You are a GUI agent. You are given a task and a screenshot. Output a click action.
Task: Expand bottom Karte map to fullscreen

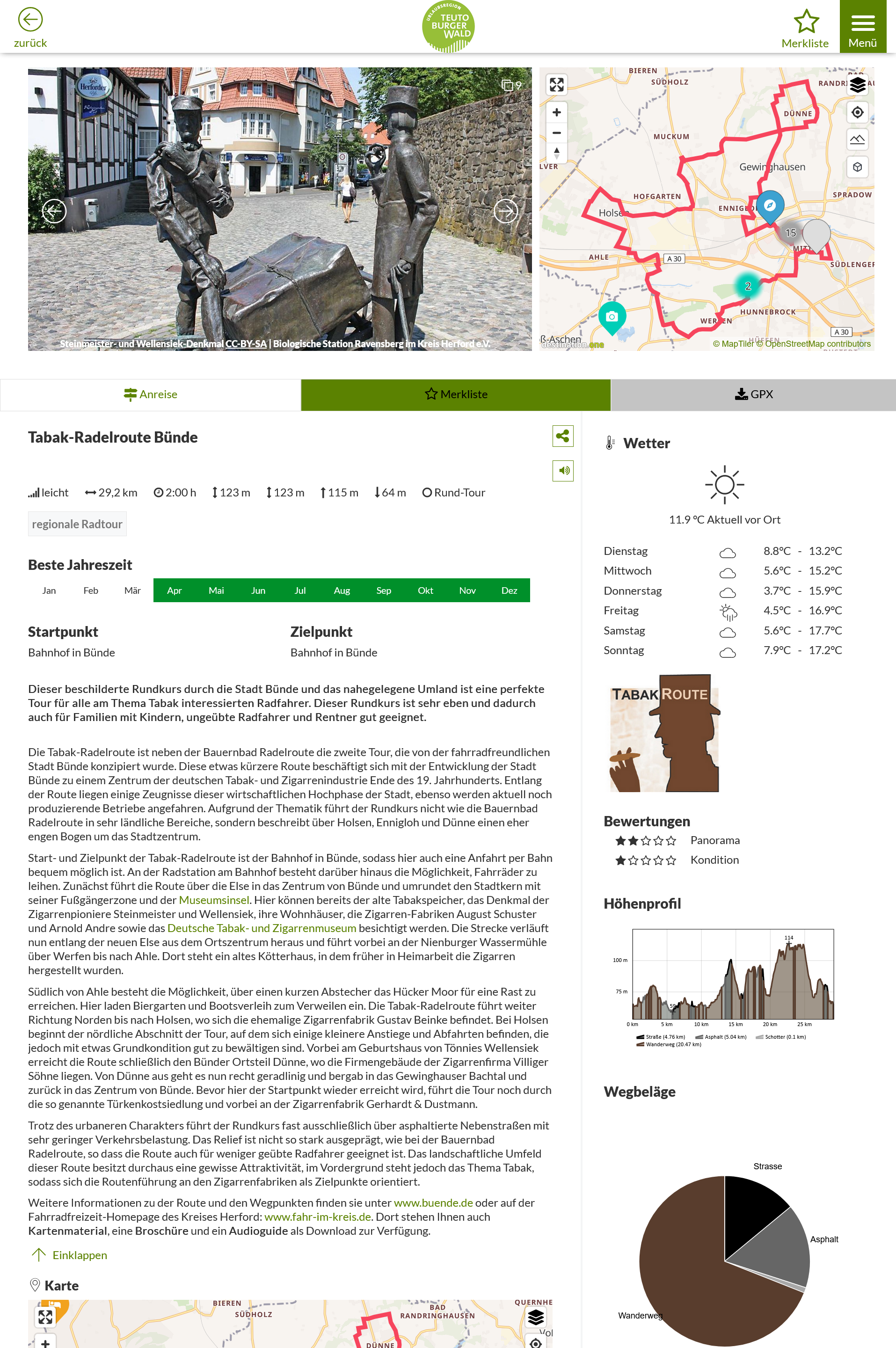point(45,1317)
